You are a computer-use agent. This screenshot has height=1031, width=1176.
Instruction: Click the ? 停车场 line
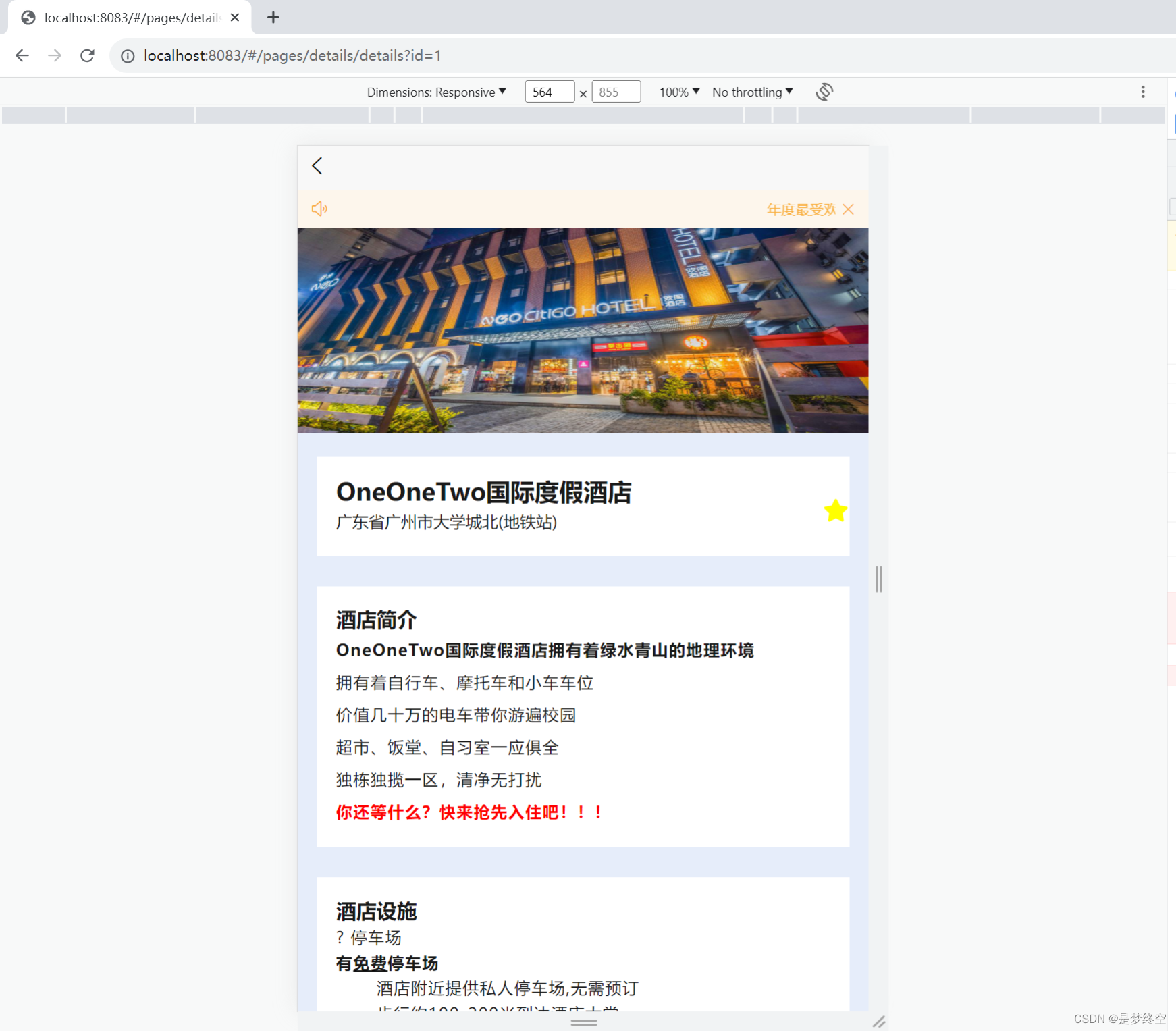point(369,937)
